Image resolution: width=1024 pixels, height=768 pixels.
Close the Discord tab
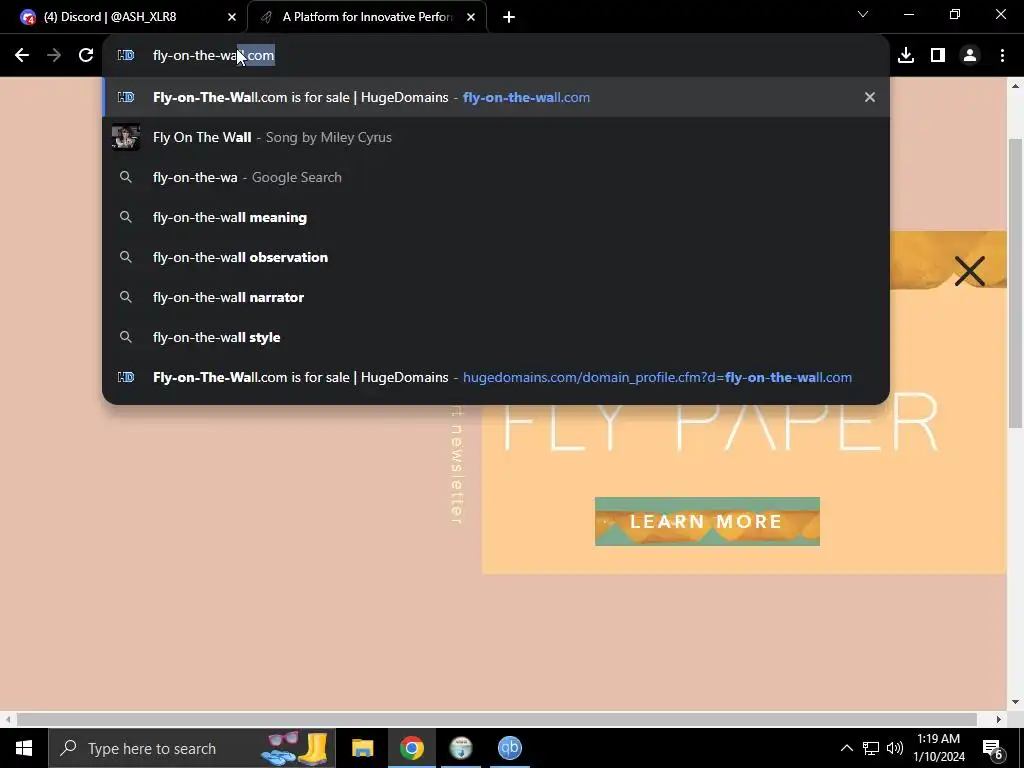[x=232, y=17]
